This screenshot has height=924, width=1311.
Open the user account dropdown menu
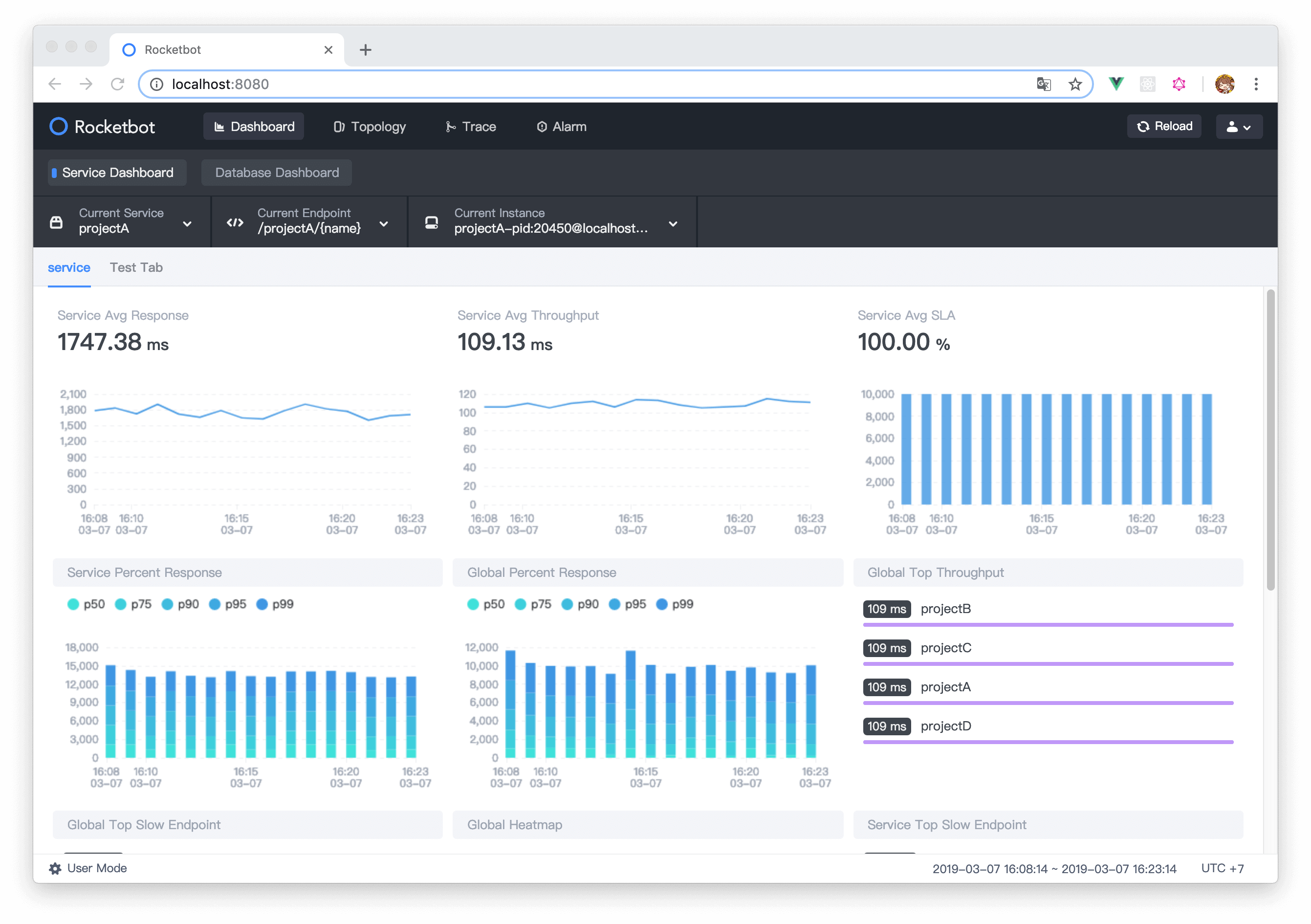click(1239, 127)
